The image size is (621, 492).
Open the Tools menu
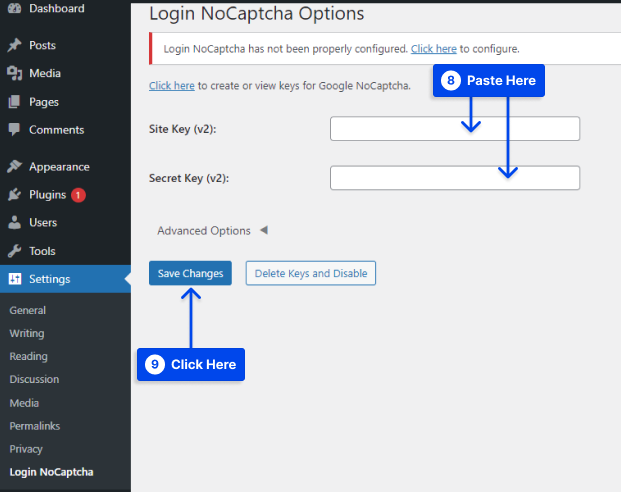[42, 251]
